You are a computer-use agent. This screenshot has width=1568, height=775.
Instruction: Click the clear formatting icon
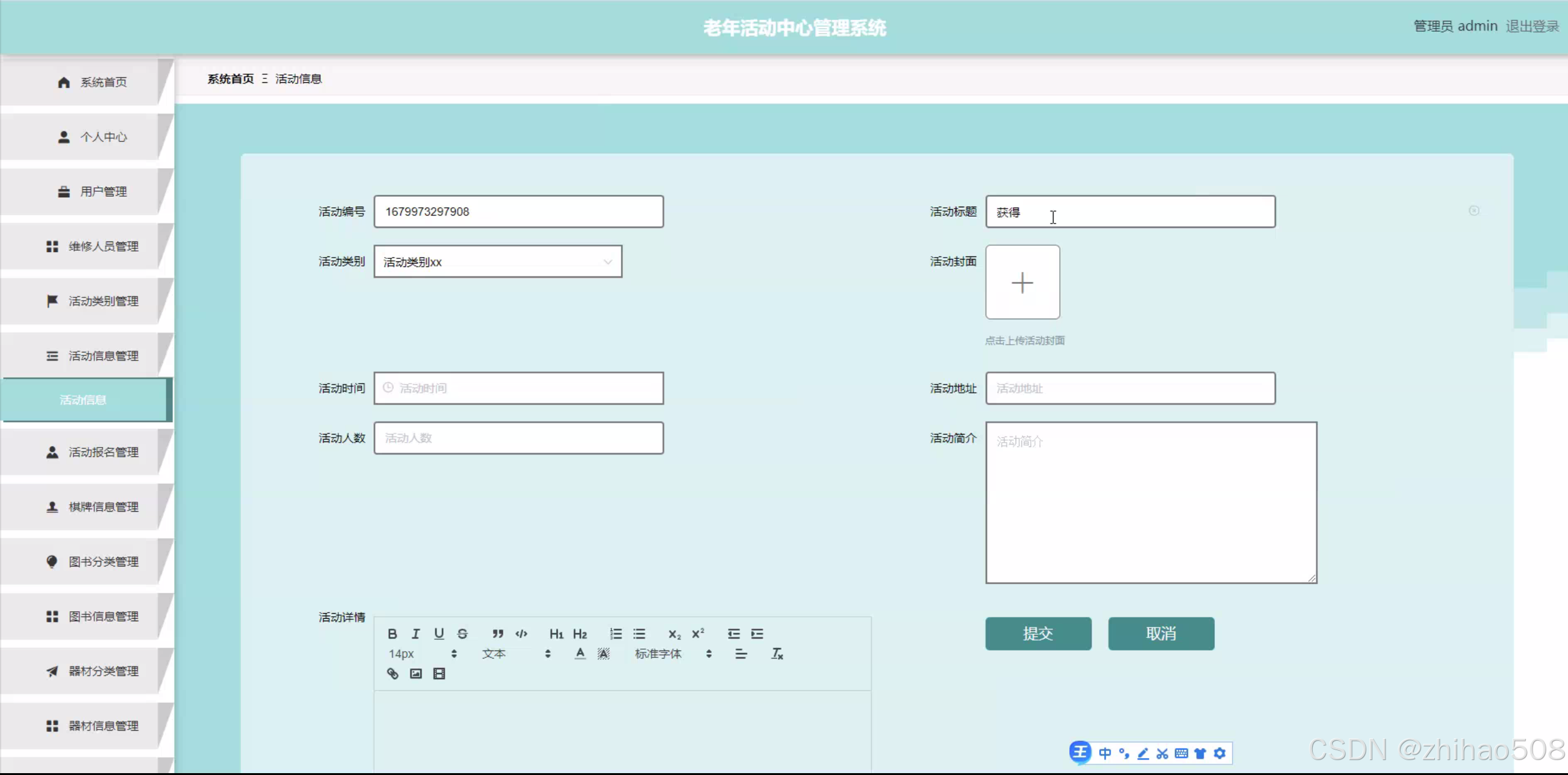point(777,654)
